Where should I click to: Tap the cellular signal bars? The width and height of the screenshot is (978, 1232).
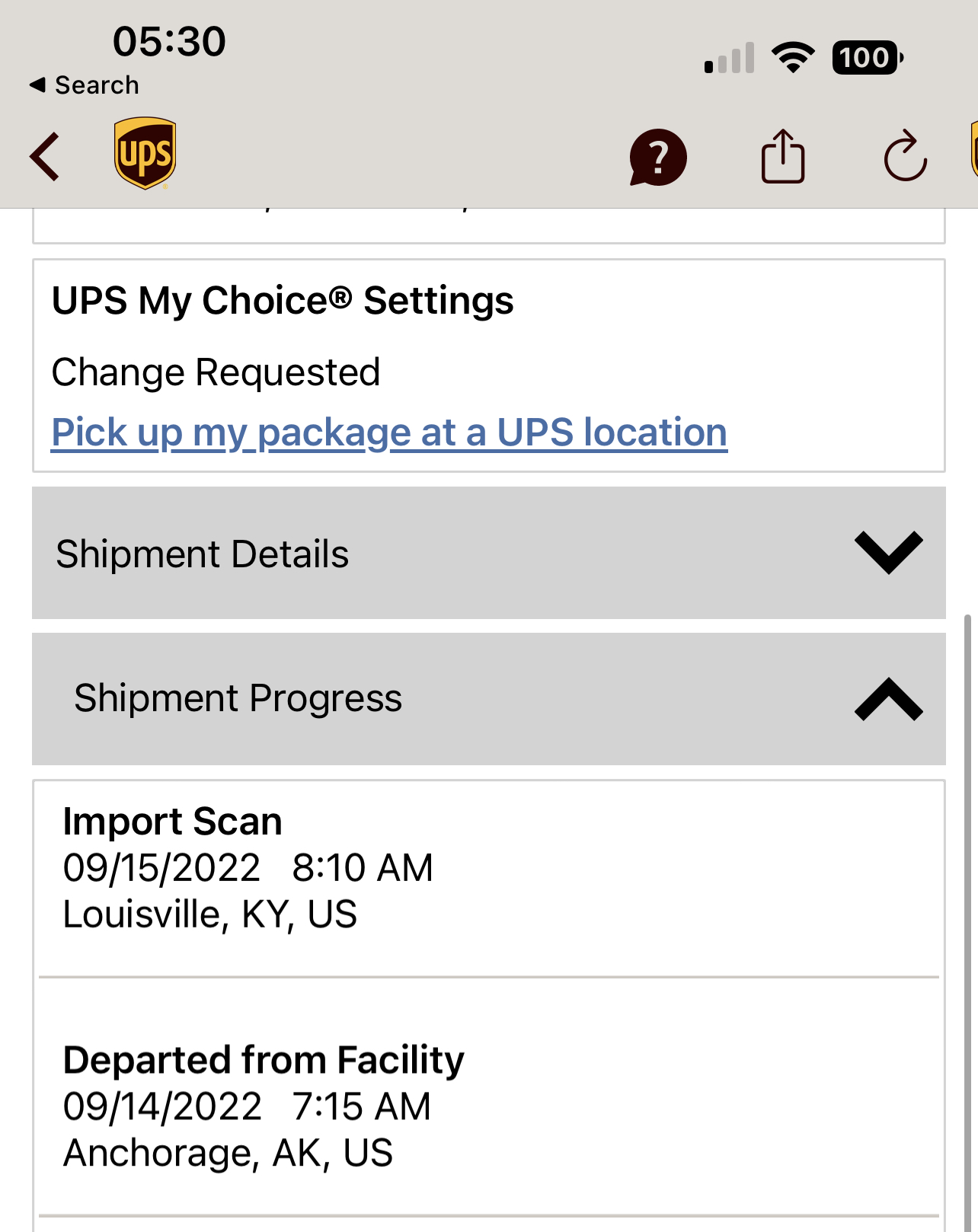(729, 59)
